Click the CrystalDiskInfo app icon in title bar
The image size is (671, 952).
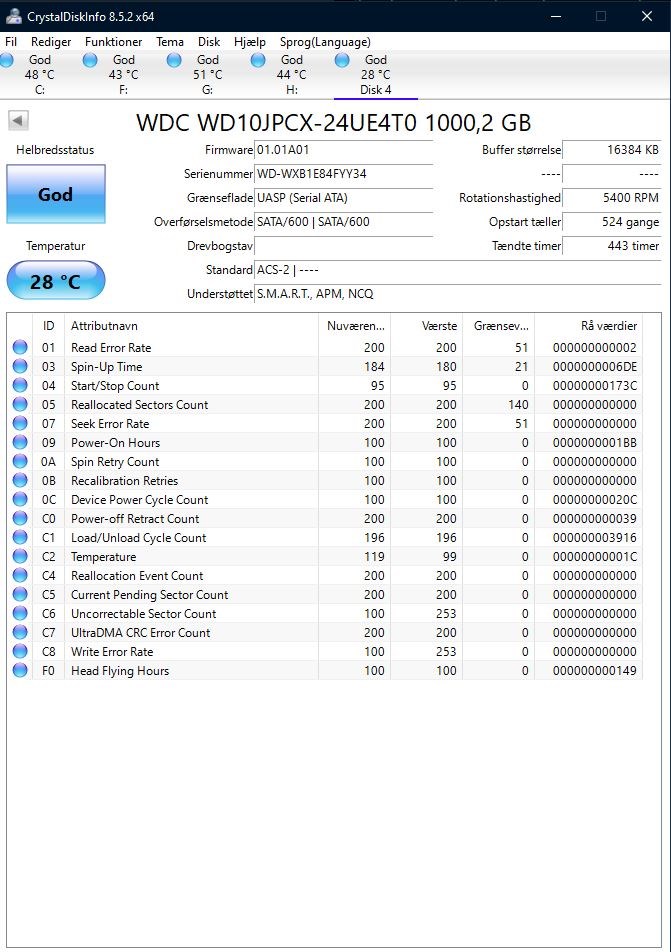(13, 16)
